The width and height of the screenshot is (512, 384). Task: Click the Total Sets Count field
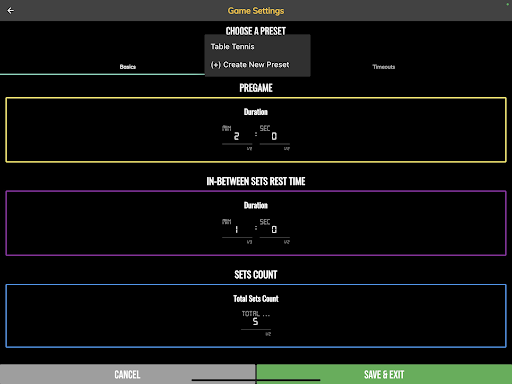point(256,321)
